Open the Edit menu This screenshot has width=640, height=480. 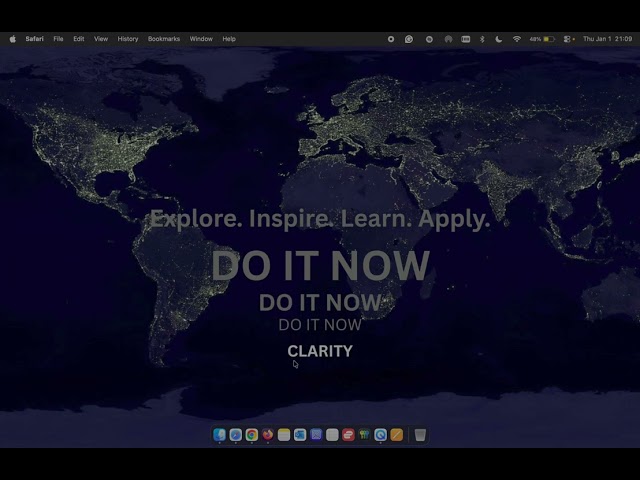79,39
